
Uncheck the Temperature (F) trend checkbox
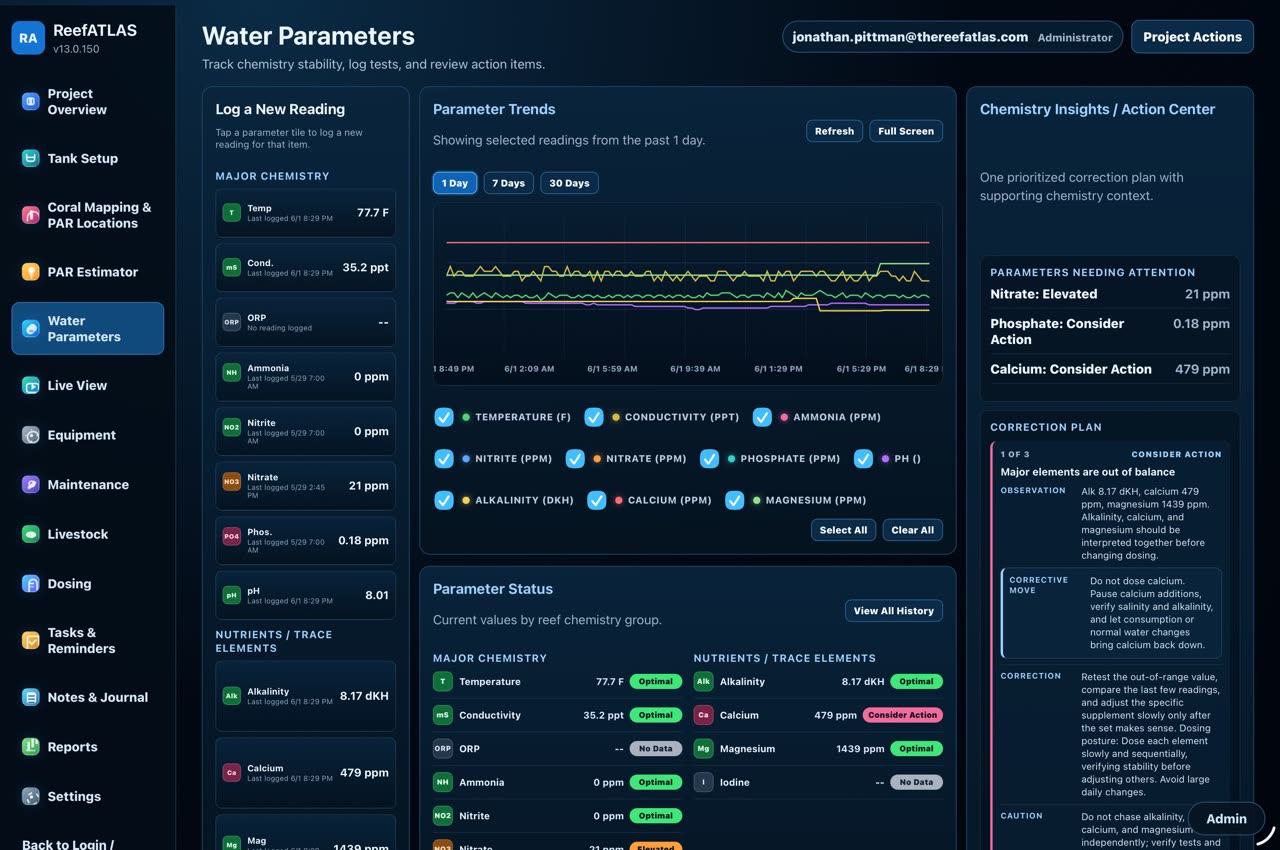click(444, 417)
